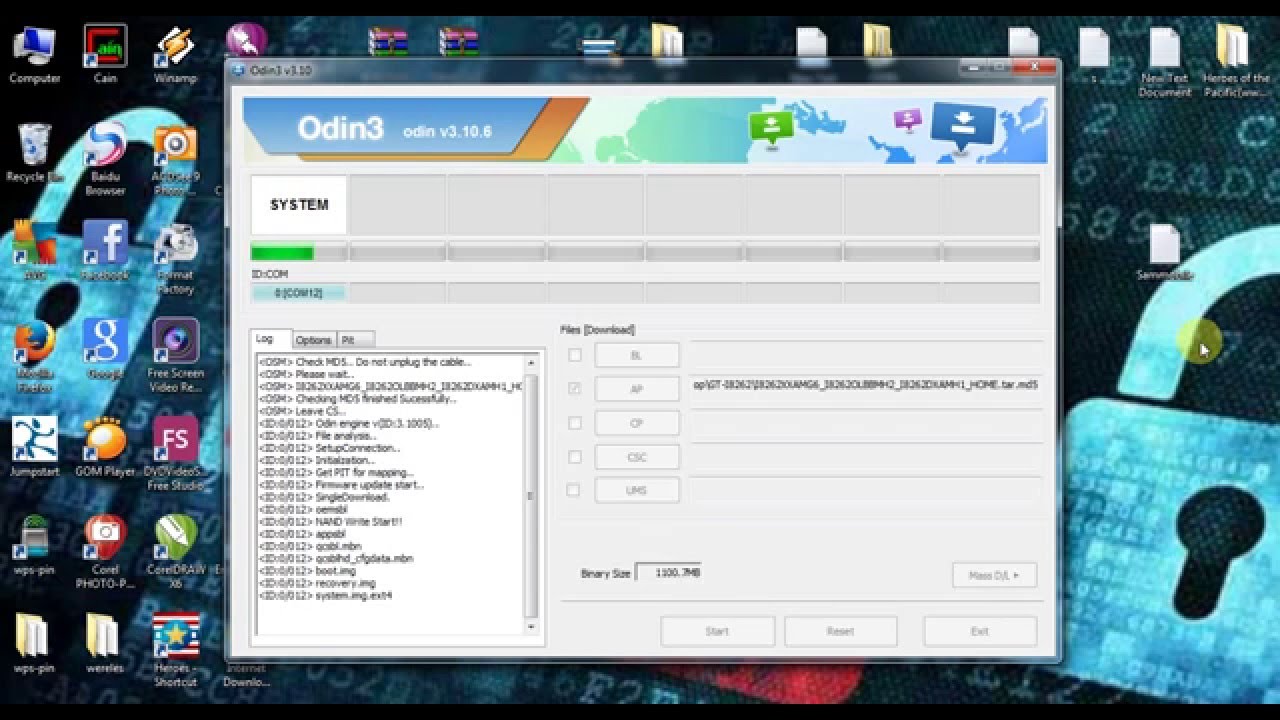Open the wps-pin folder on the desktop
This screenshot has height=720, width=1280.
tap(34, 643)
